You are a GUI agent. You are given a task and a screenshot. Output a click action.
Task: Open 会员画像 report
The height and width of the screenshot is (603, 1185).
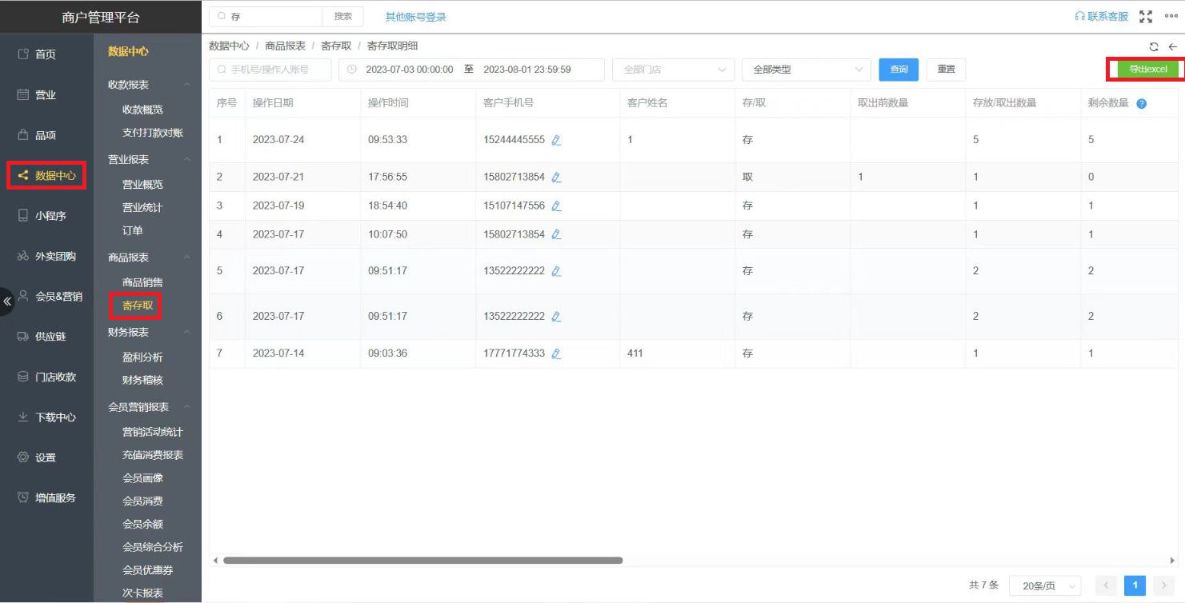pyautogui.click(x=143, y=478)
